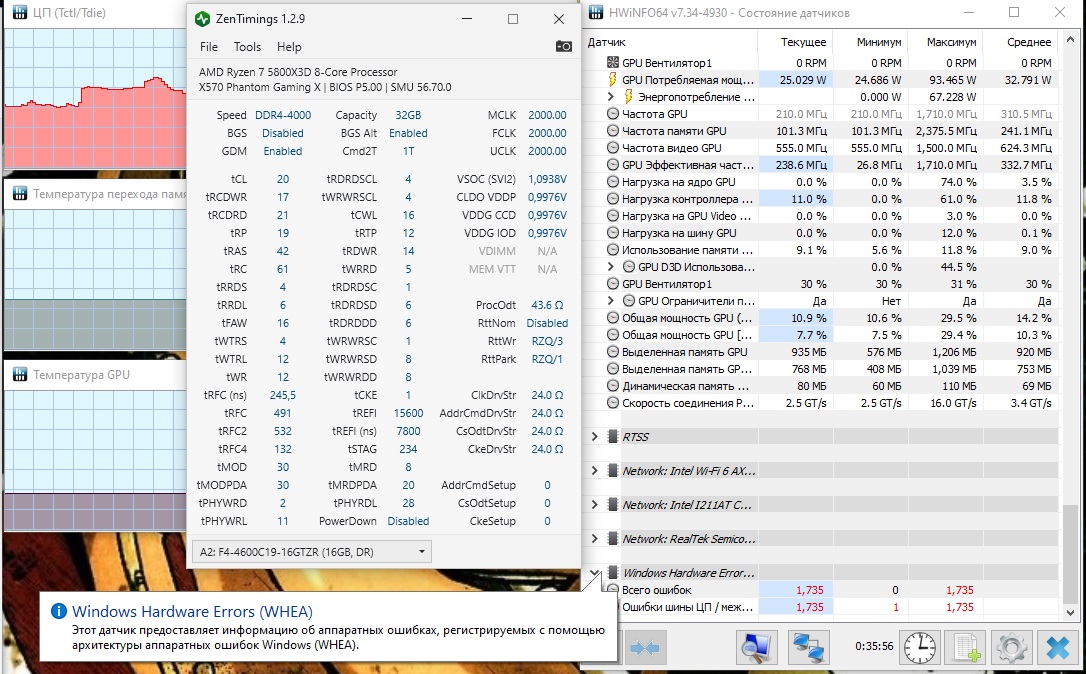Click graph icon of Температура GPU window
Image resolution: width=1086 pixels, height=674 pixels.
click(x=19, y=374)
